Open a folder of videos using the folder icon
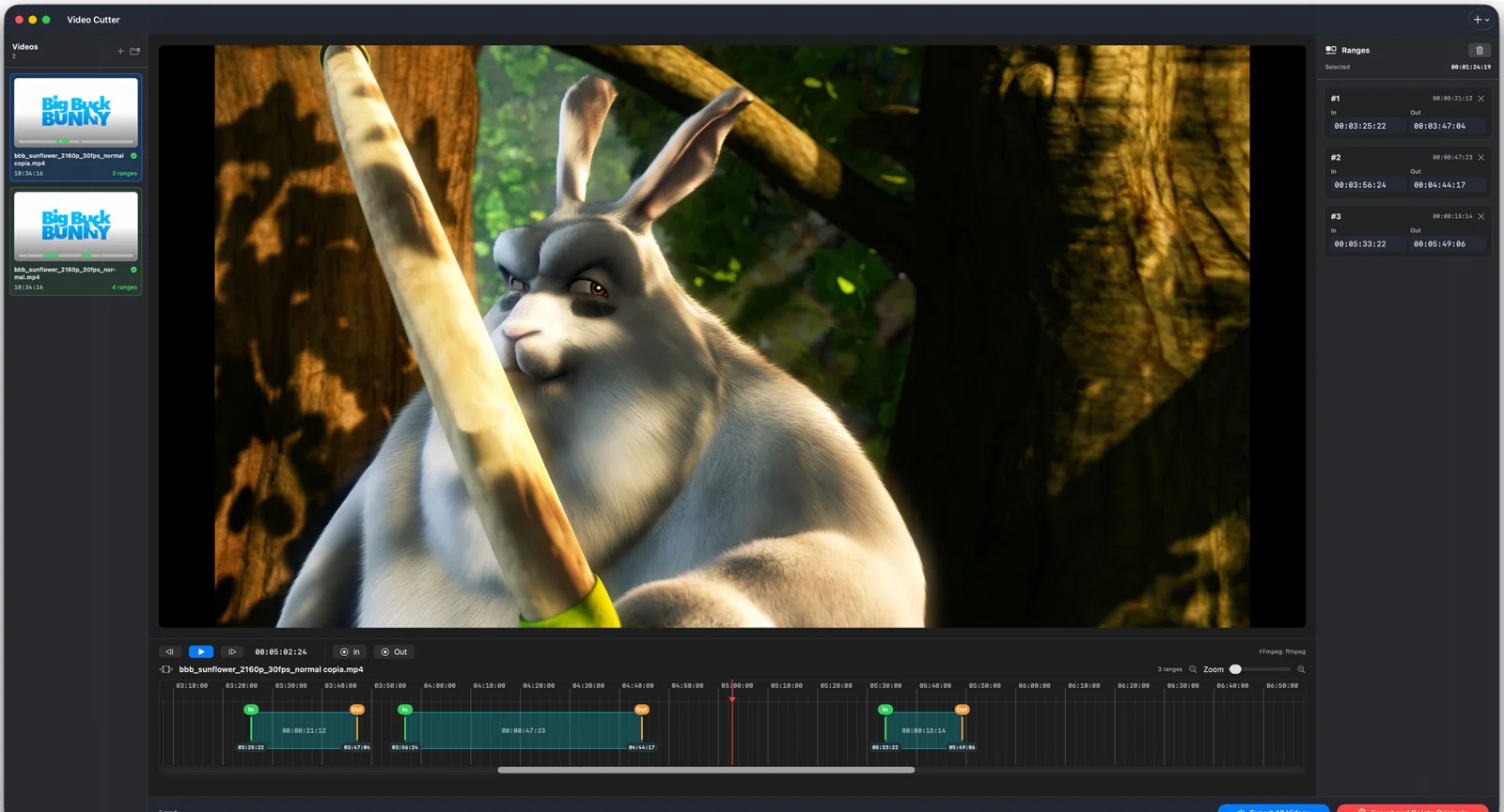Image resolution: width=1504 pixels, height=812 pixels. 134,51
